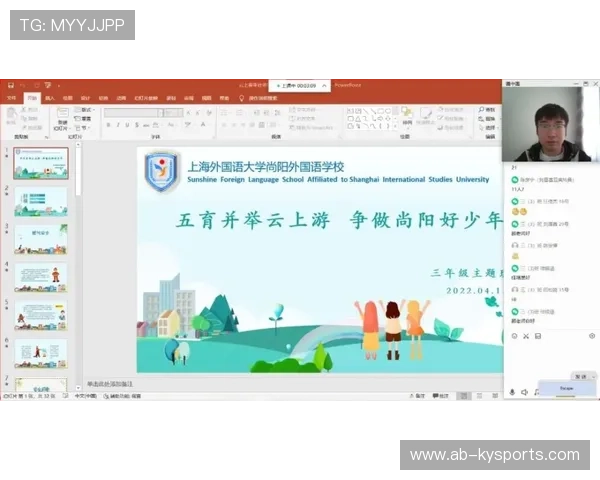The height and width of the screenshot is (480, 600).
Task: Open the 节 (Section) dropdown
Action: pos(83,127)
